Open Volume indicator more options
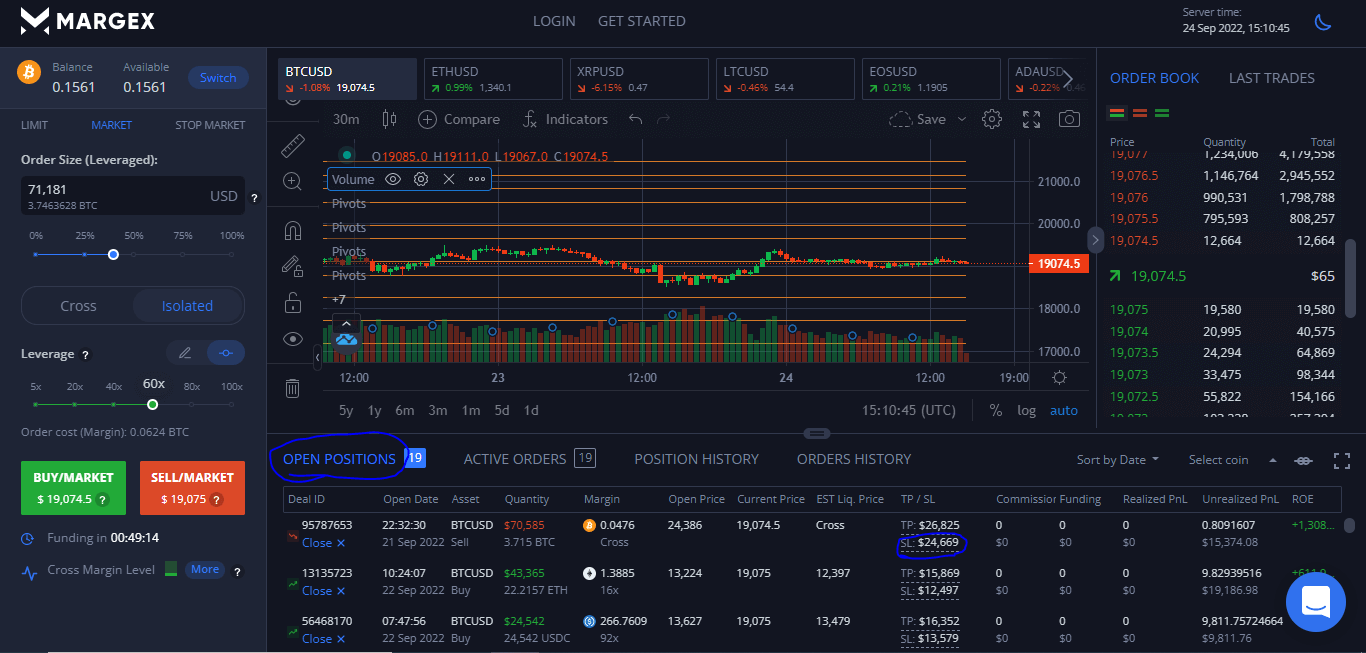The image size is (1366, 653). point(477,179)
